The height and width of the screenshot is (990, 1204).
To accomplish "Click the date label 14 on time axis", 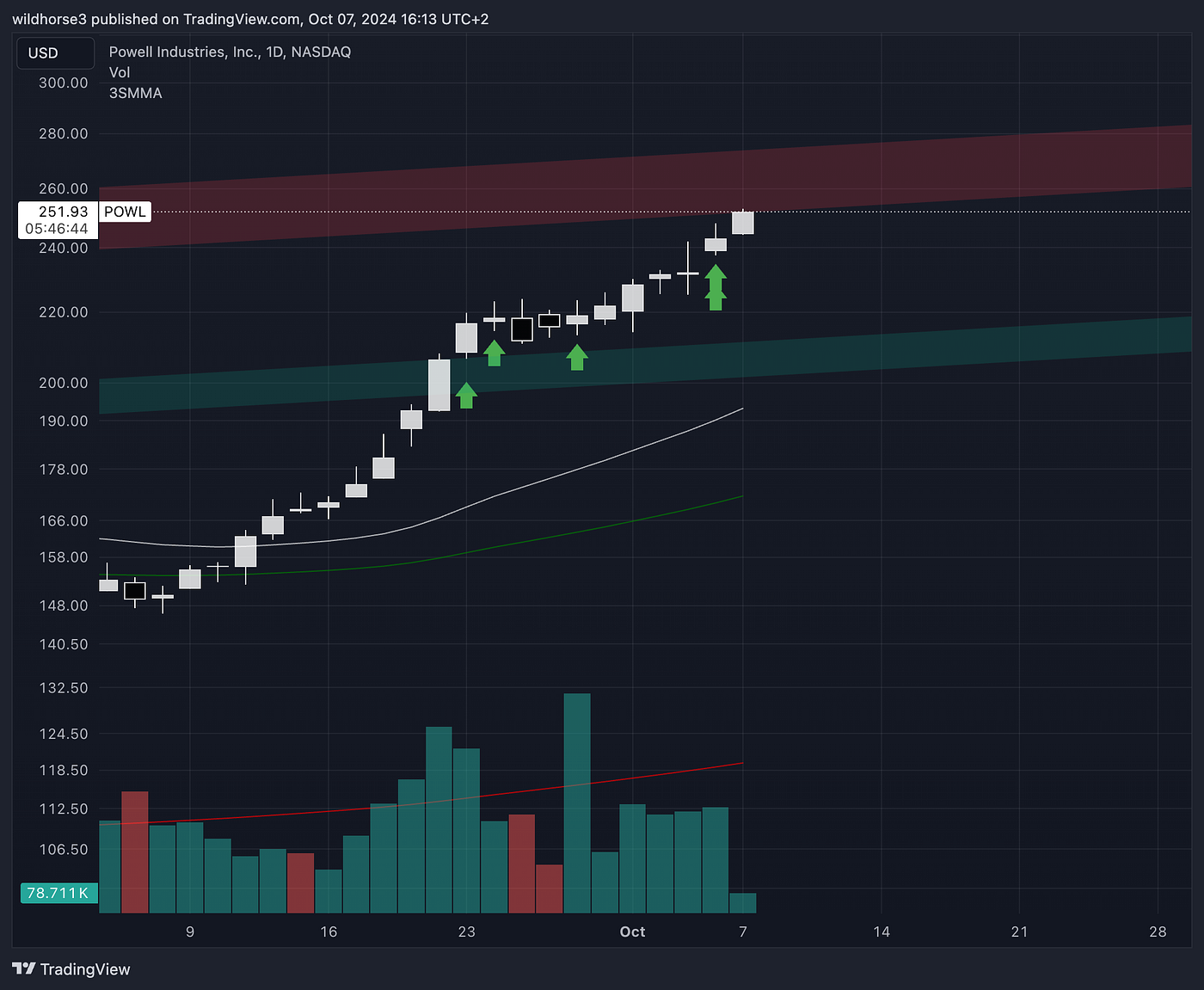I will pyautogui.click(x=881, y=932).
